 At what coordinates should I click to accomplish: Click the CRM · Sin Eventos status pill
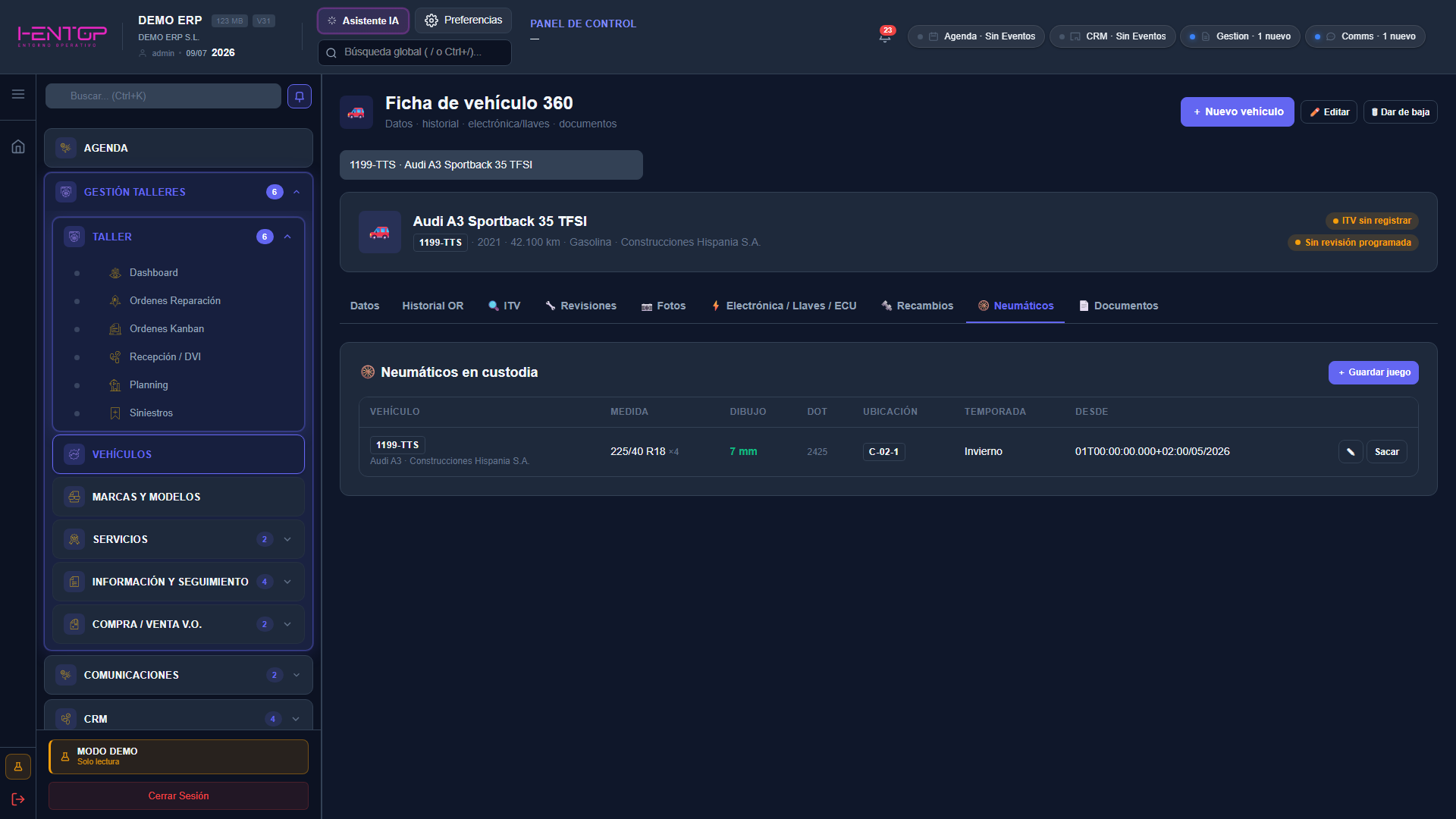pyautogui.click(x=1112, y=36)
